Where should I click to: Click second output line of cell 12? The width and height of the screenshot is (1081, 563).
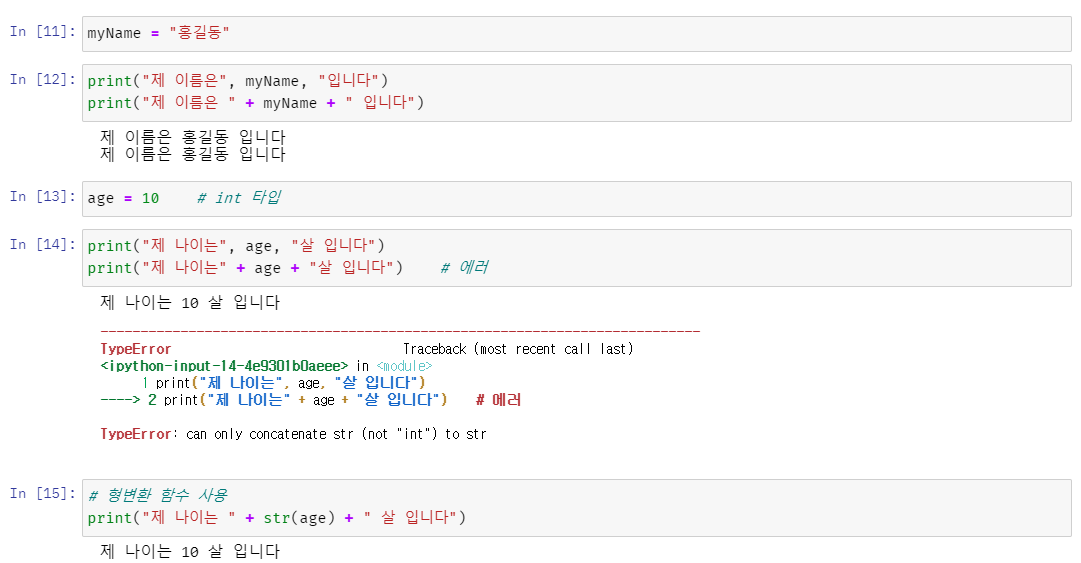[x=193, y=154]
